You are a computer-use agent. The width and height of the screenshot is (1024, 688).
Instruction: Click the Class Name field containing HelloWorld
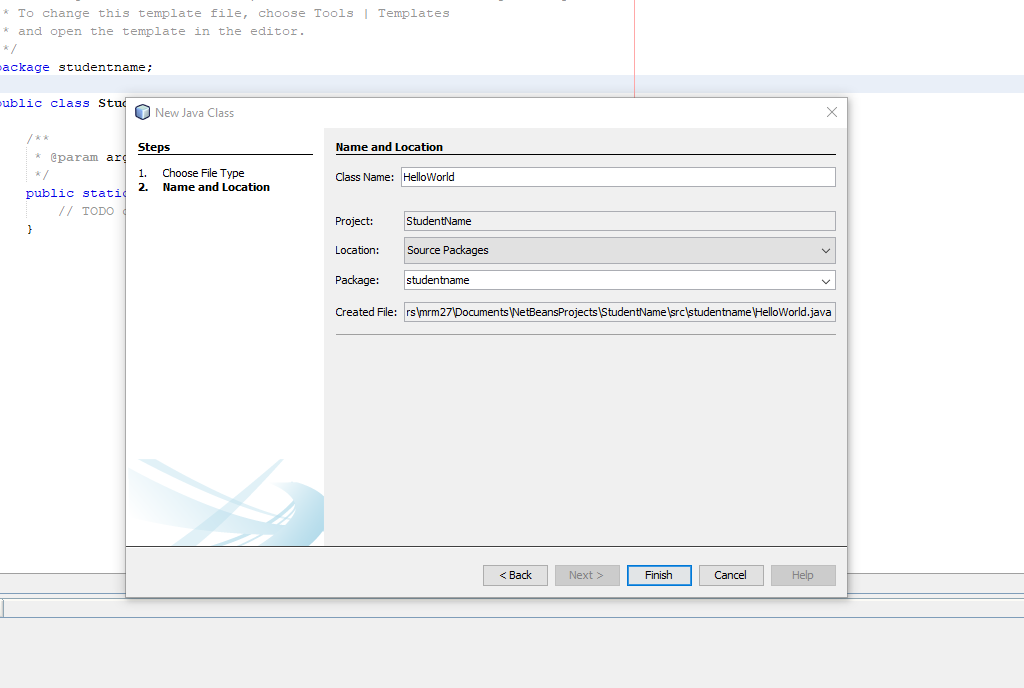point(619,176)
